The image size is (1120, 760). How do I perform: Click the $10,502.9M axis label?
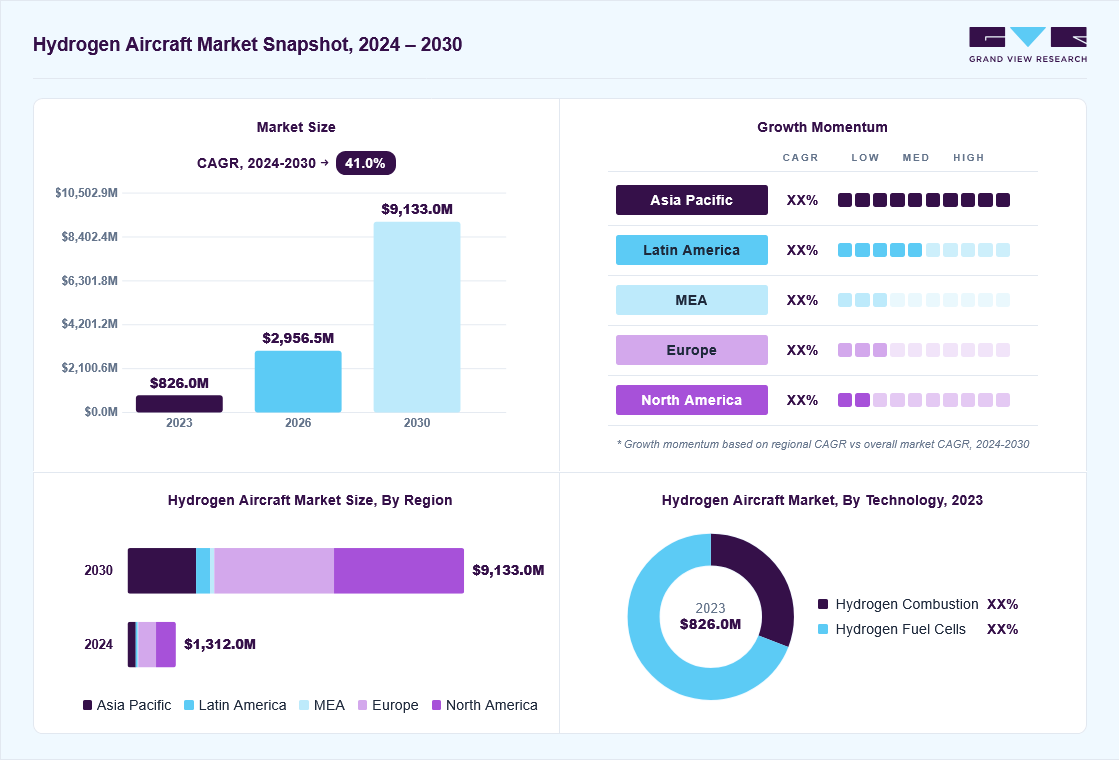(x=86, y=193)
